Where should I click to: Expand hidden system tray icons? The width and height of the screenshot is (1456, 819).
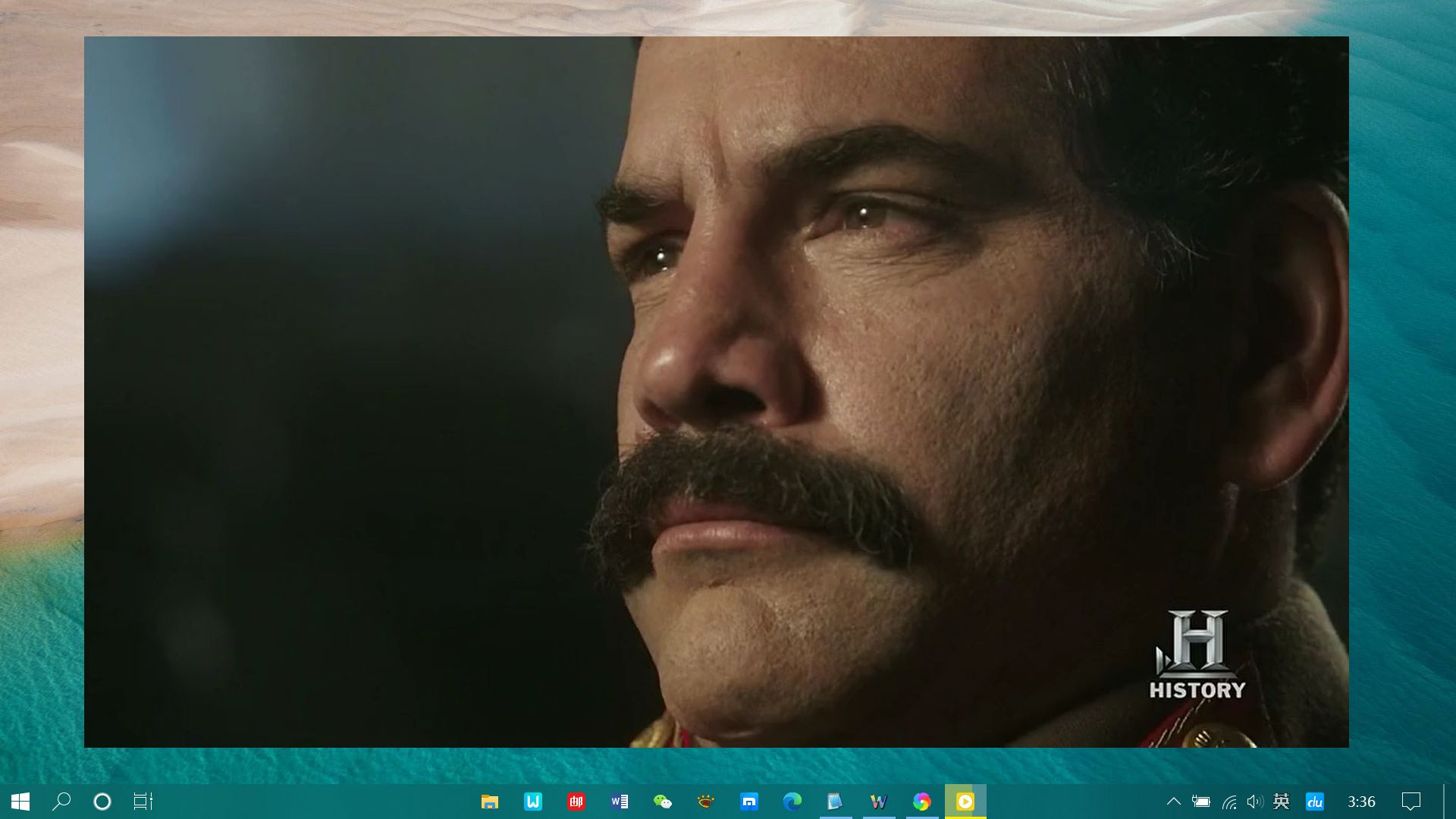(1173, 802)
